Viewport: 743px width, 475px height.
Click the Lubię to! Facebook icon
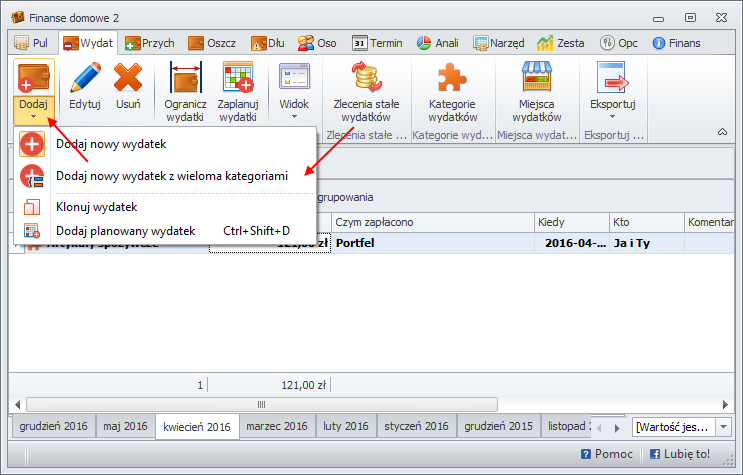[653, 454]
